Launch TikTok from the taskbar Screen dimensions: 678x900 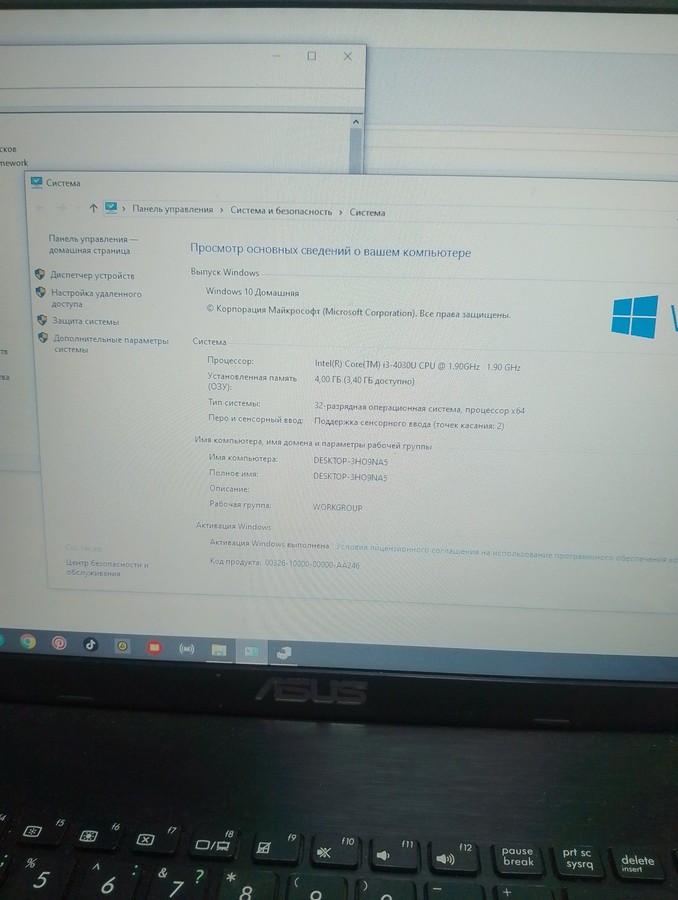[91, 645]
